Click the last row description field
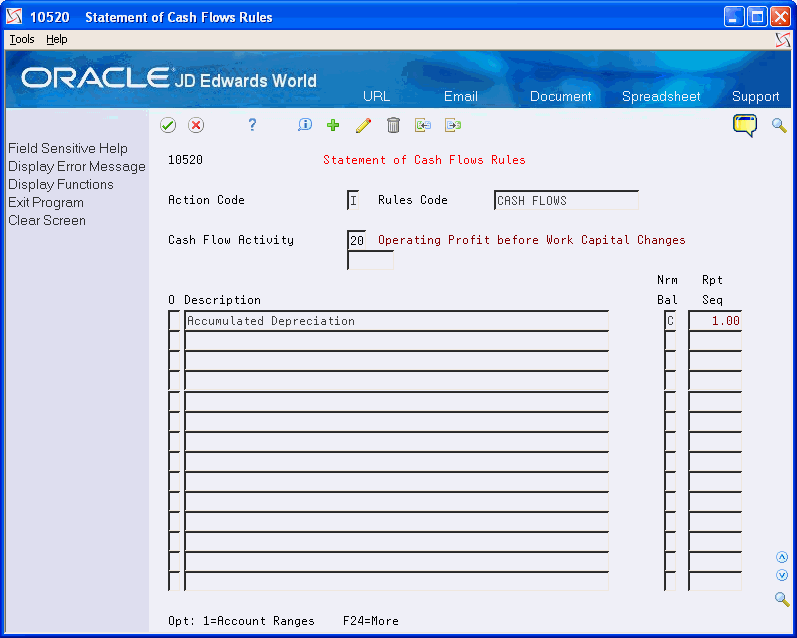797x638 pixels. coord(396,582)
